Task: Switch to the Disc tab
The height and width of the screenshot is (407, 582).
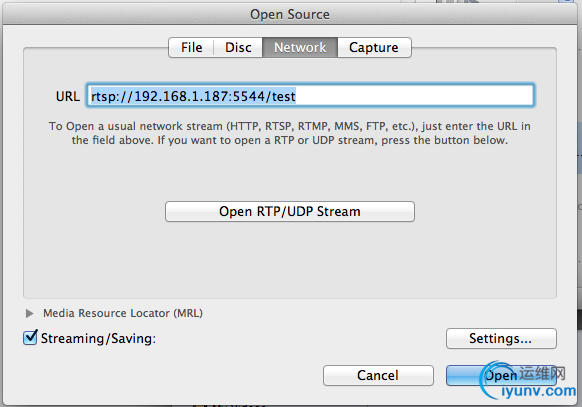Action: [x=238, y=47]
